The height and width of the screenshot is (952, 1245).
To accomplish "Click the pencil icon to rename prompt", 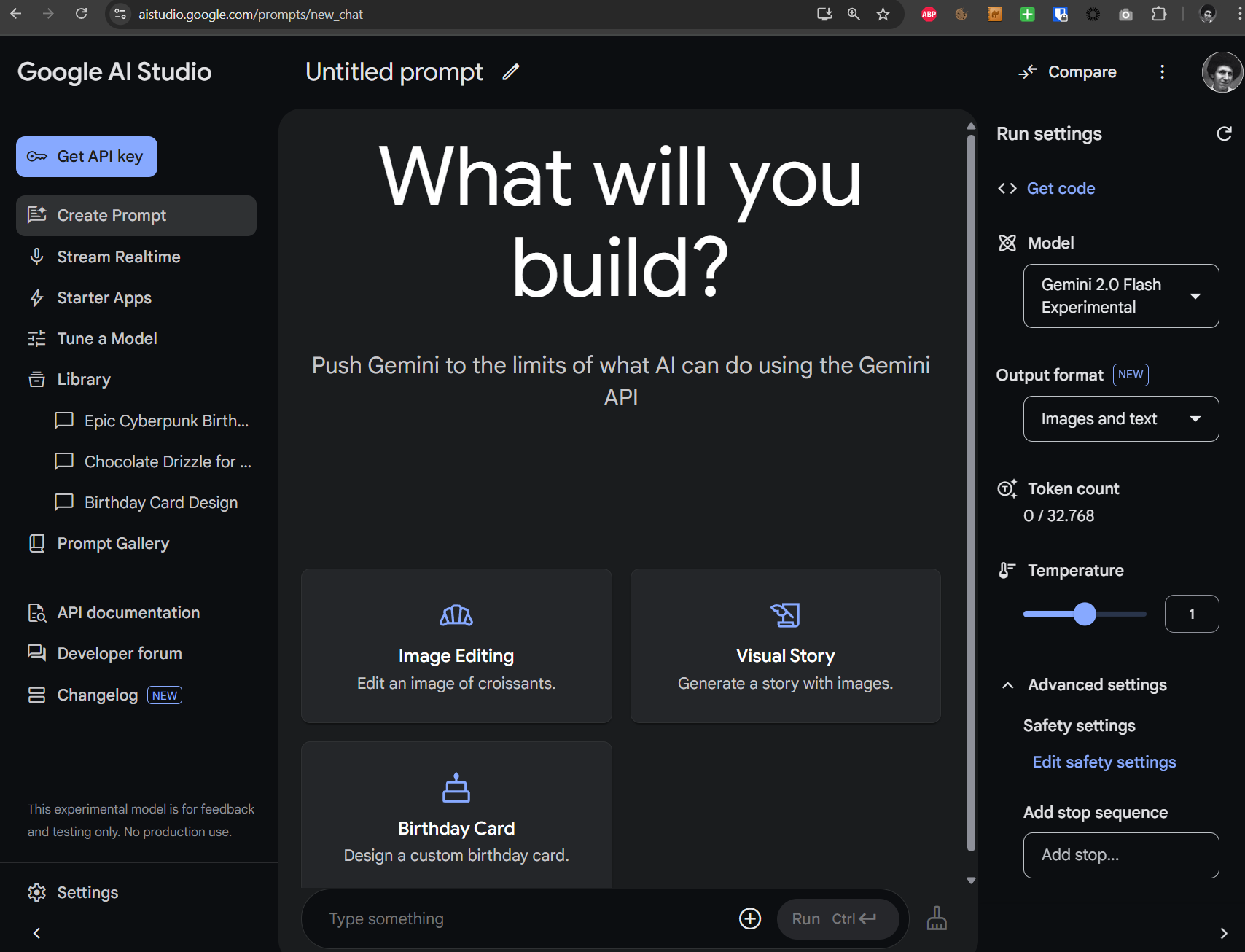I will [x=511, y=71].
